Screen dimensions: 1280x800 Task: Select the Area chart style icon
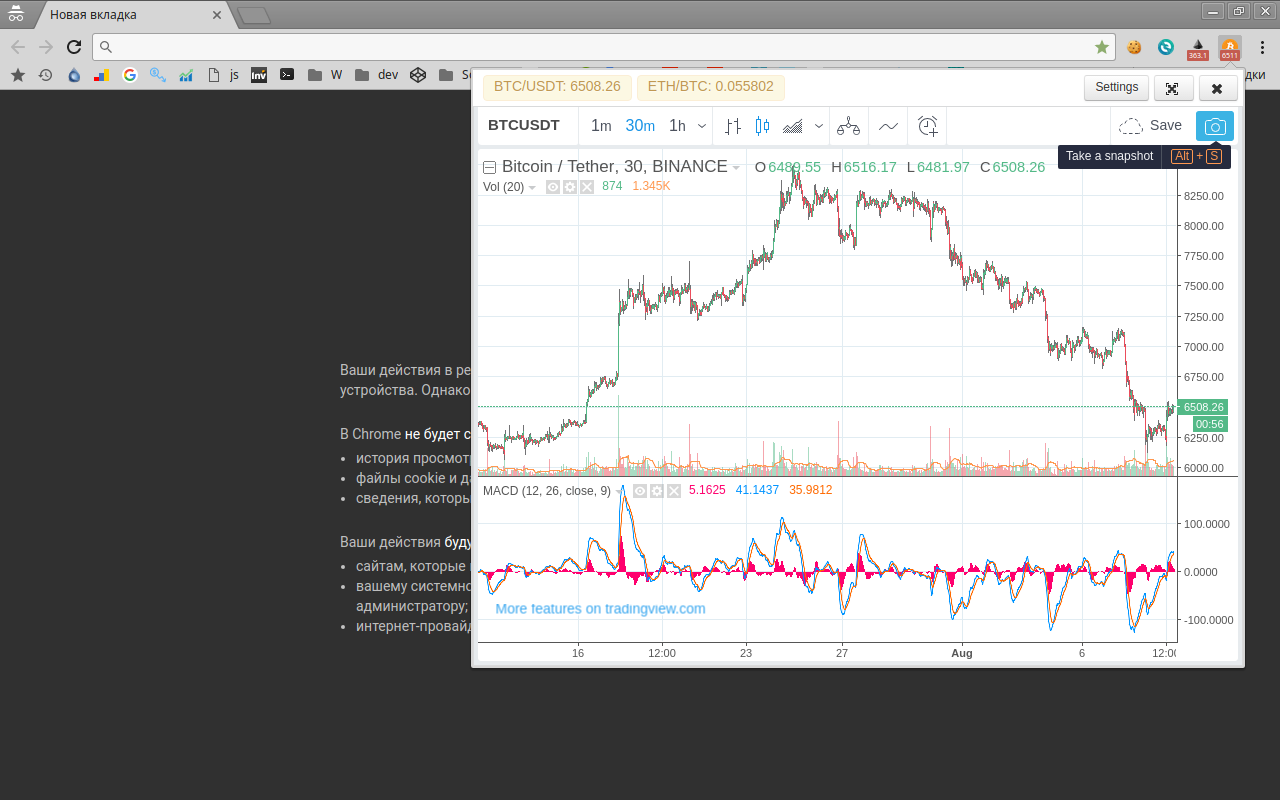(793, 126)
